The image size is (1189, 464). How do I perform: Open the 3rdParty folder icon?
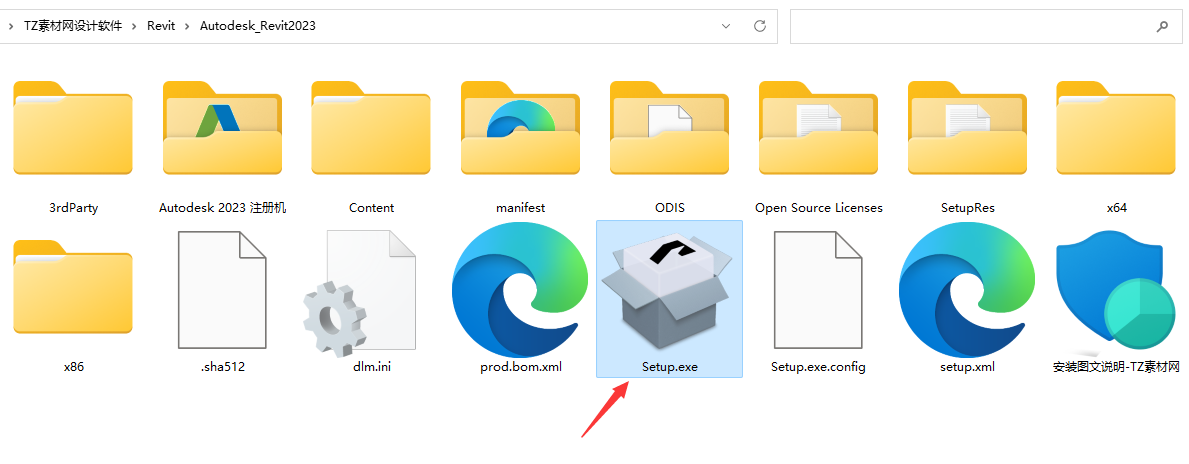tap(73, 127)
